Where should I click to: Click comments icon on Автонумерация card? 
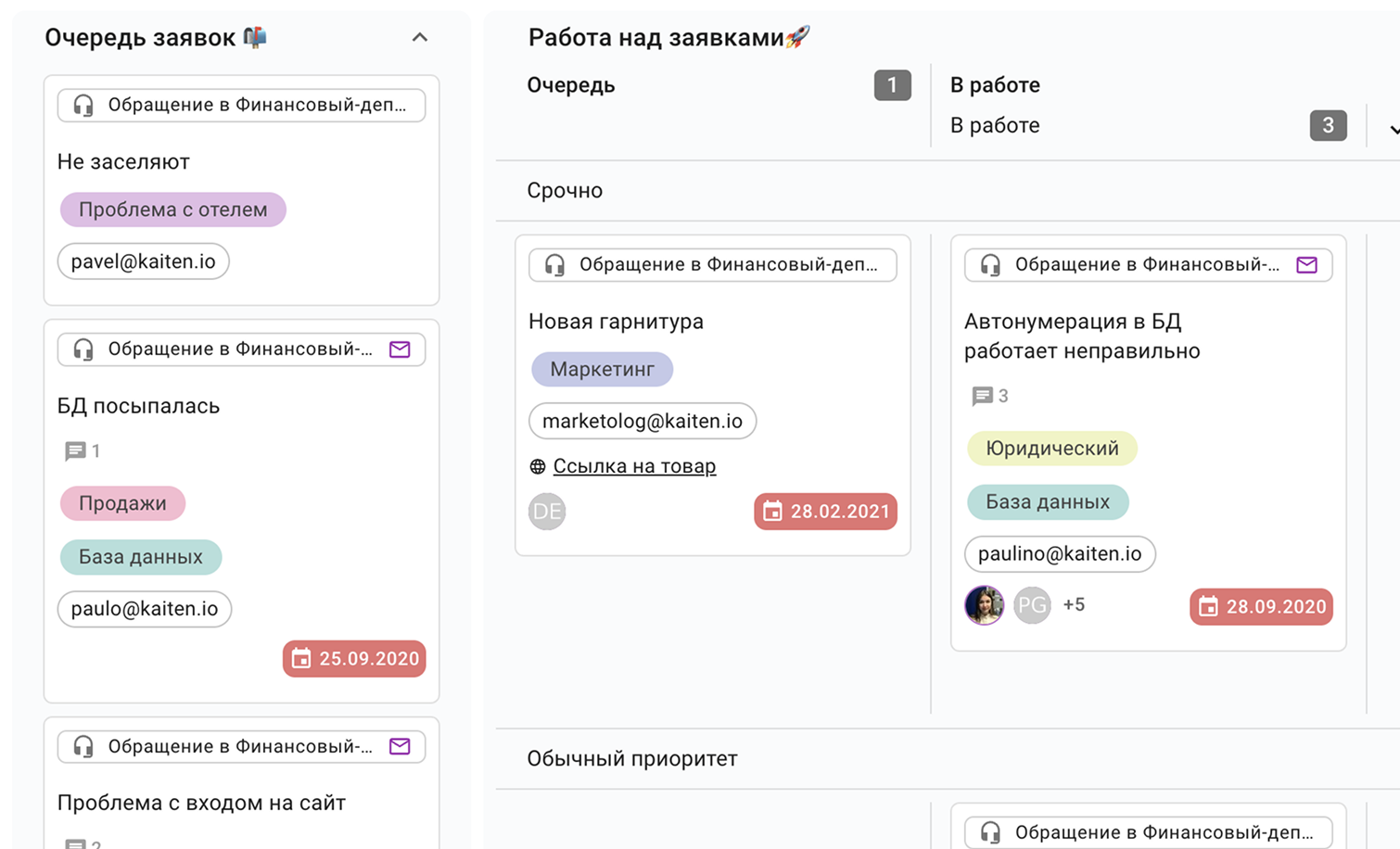(x=982, y=397)
